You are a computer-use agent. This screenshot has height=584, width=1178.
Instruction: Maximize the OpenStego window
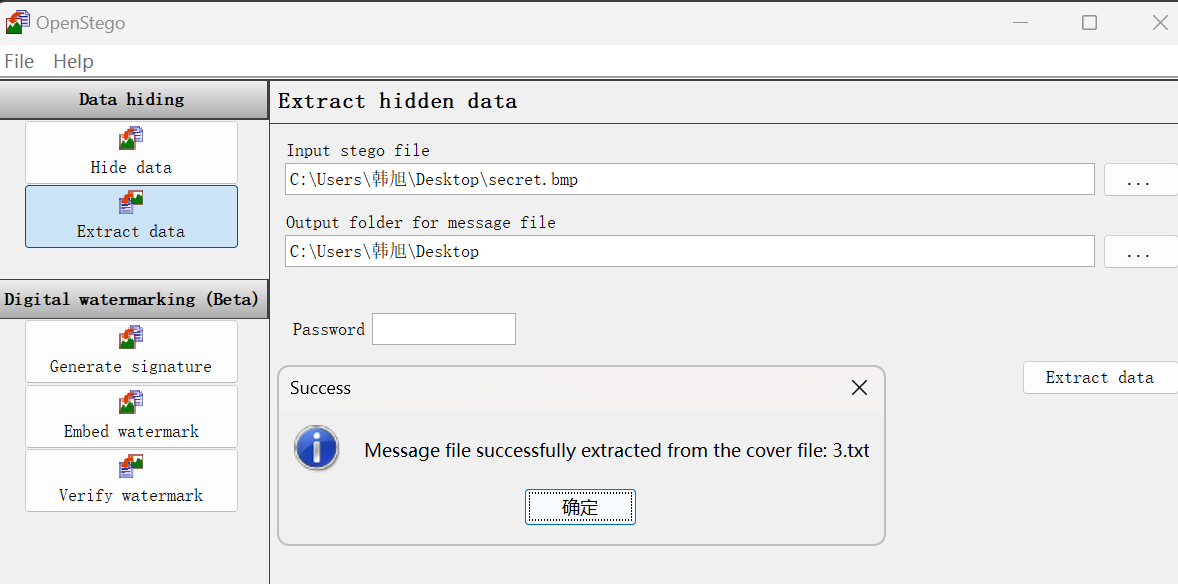click(1089, 22)
